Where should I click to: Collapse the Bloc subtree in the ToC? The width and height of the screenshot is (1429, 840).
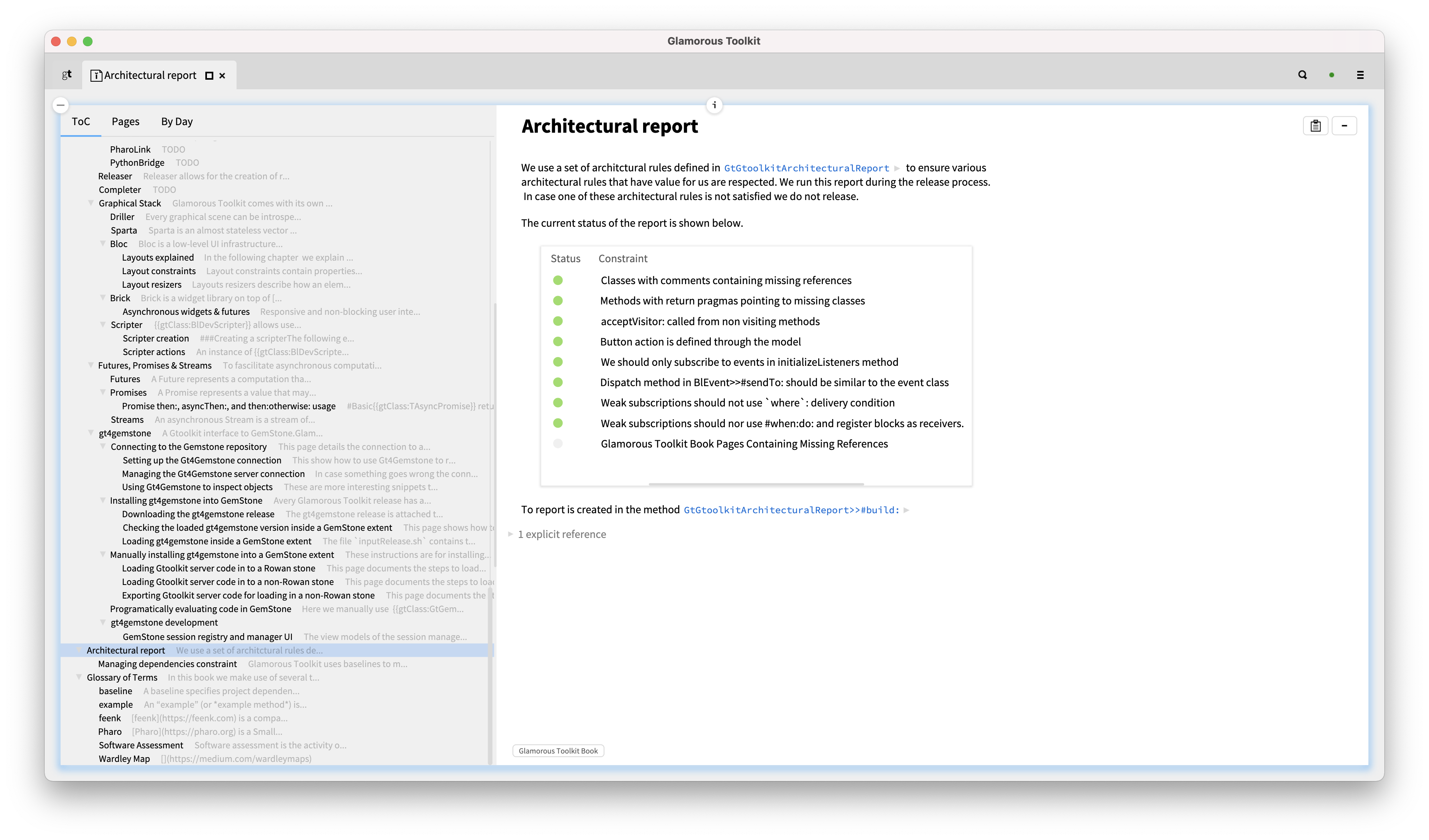(x=103, y=244)
